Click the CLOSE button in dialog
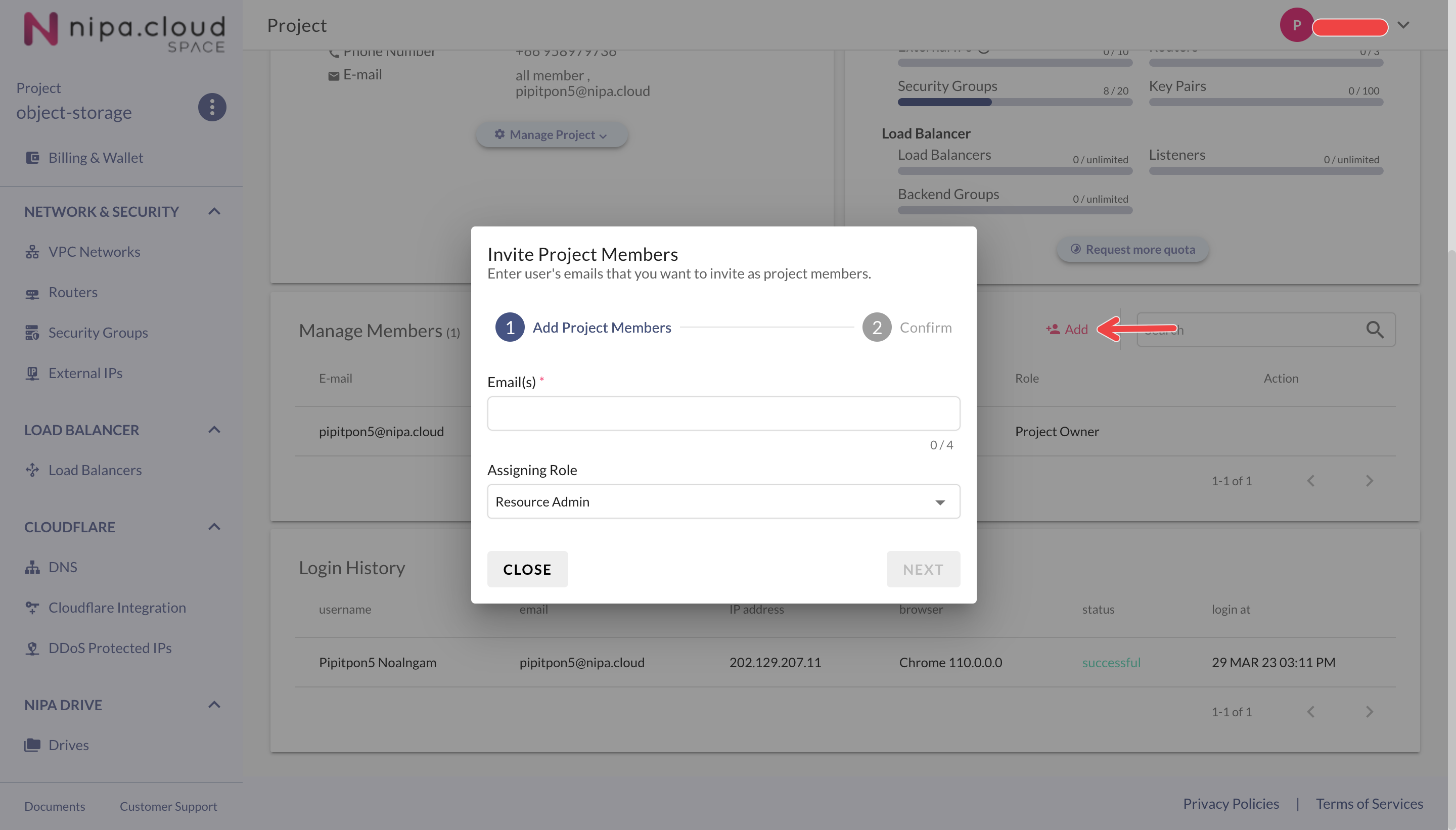 (527, 569)
